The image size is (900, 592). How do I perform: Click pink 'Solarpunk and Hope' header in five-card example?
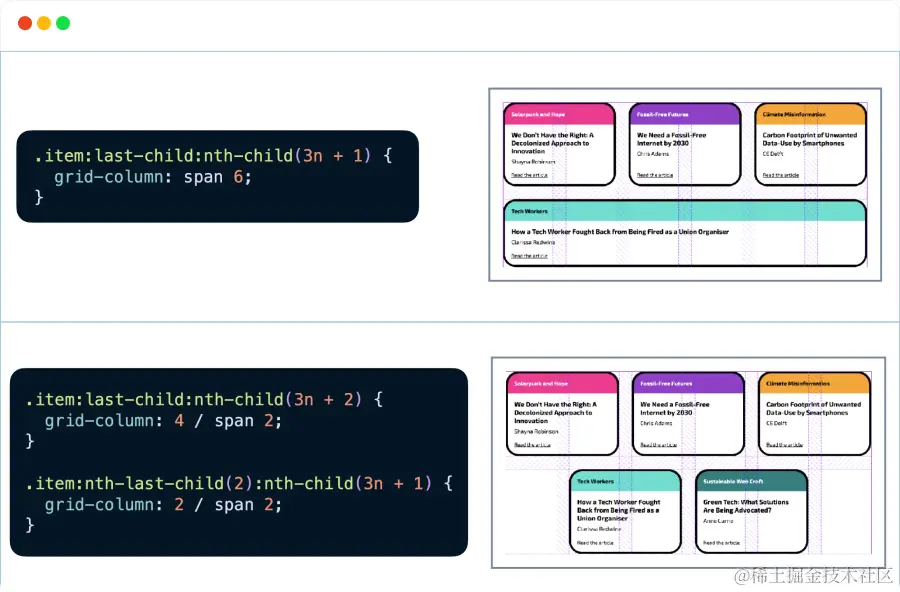point(562,384)
